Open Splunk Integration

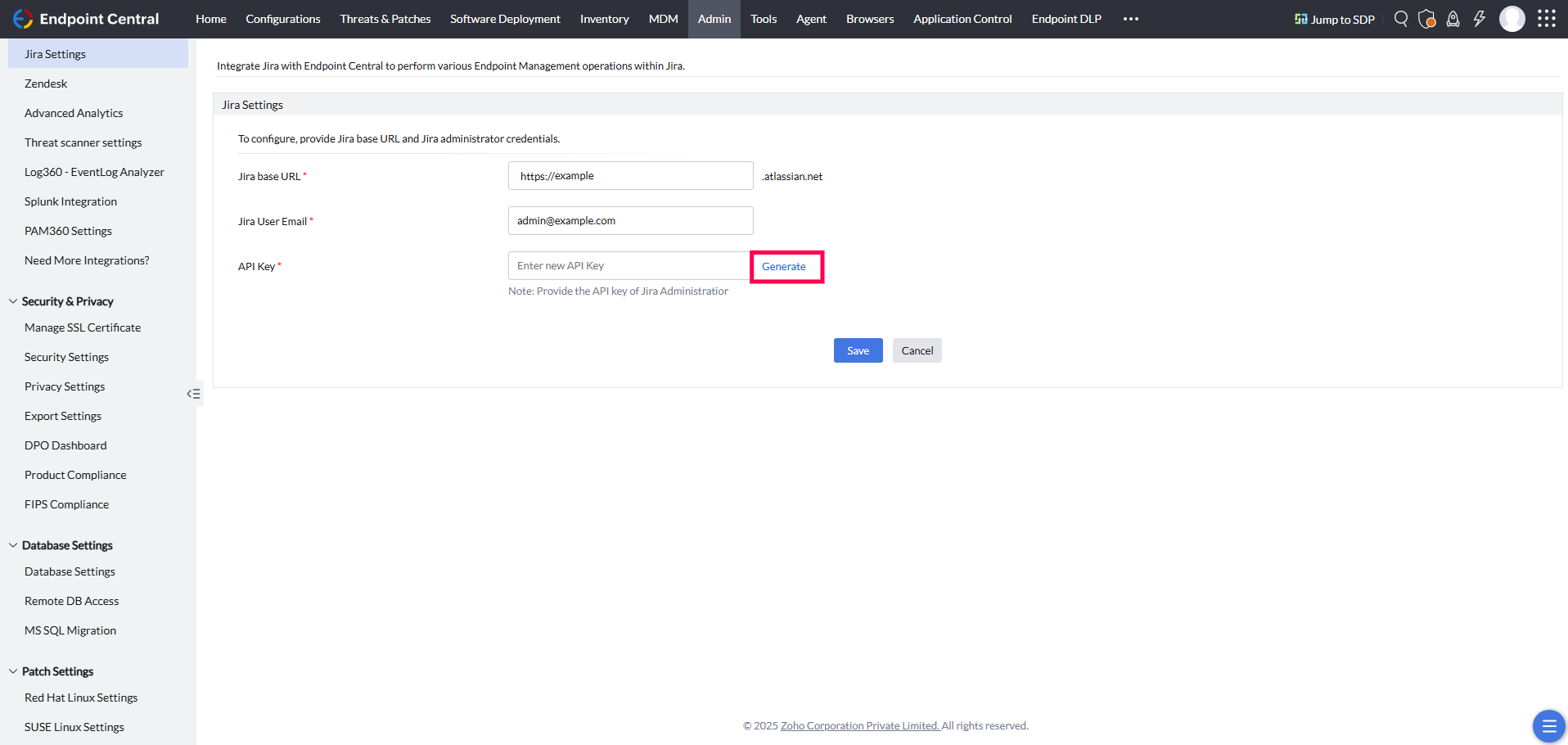70,201
